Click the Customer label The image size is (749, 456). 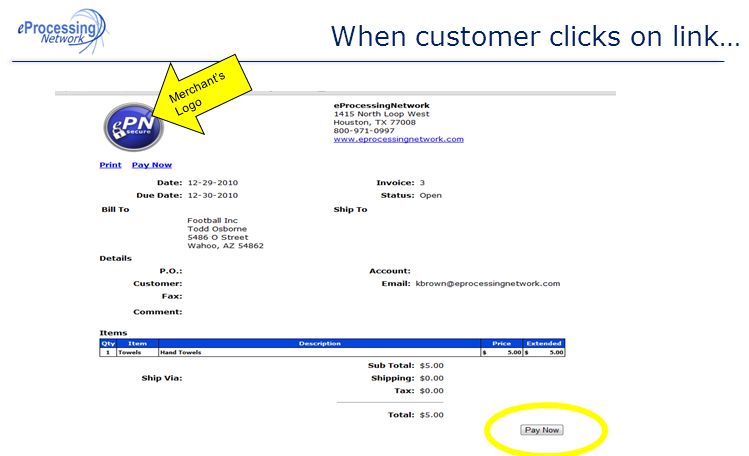(158, 284)
